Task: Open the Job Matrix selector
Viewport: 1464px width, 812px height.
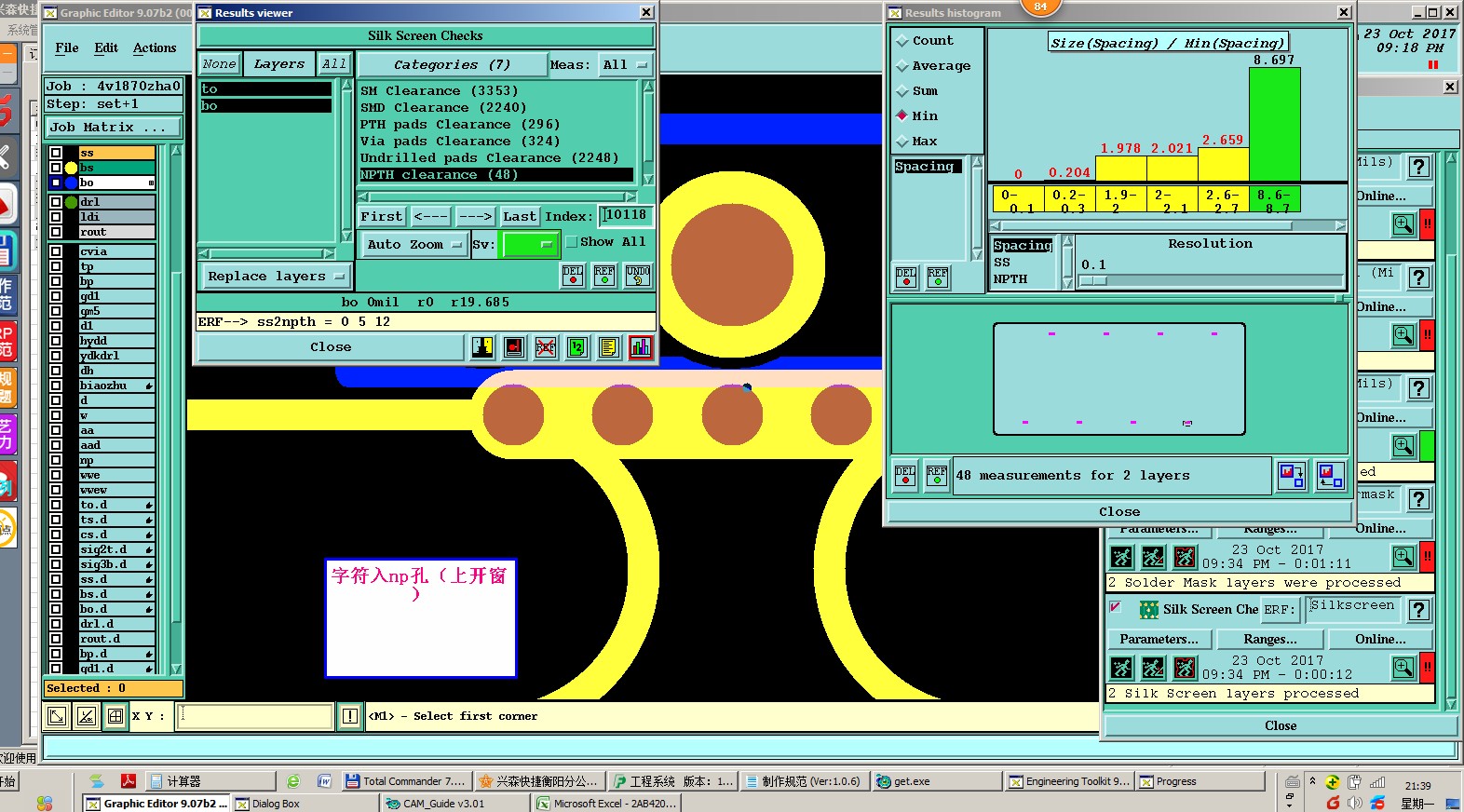Action: coord(115,128)
